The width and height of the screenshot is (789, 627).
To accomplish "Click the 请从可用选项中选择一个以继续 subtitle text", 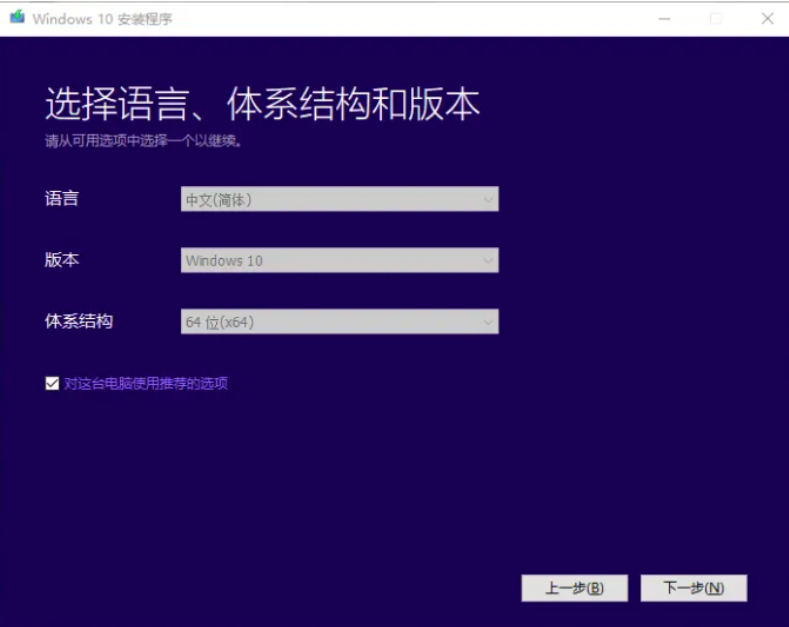I will coord(144,141).
